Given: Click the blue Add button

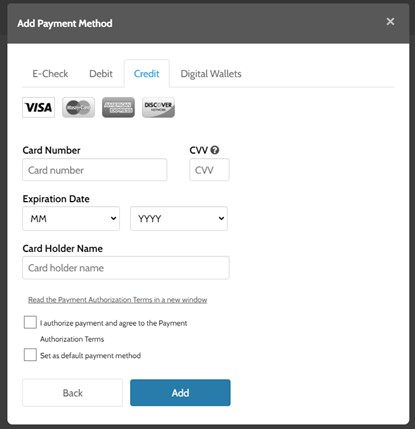Looking at the screenshot, I should coord(180,393).
